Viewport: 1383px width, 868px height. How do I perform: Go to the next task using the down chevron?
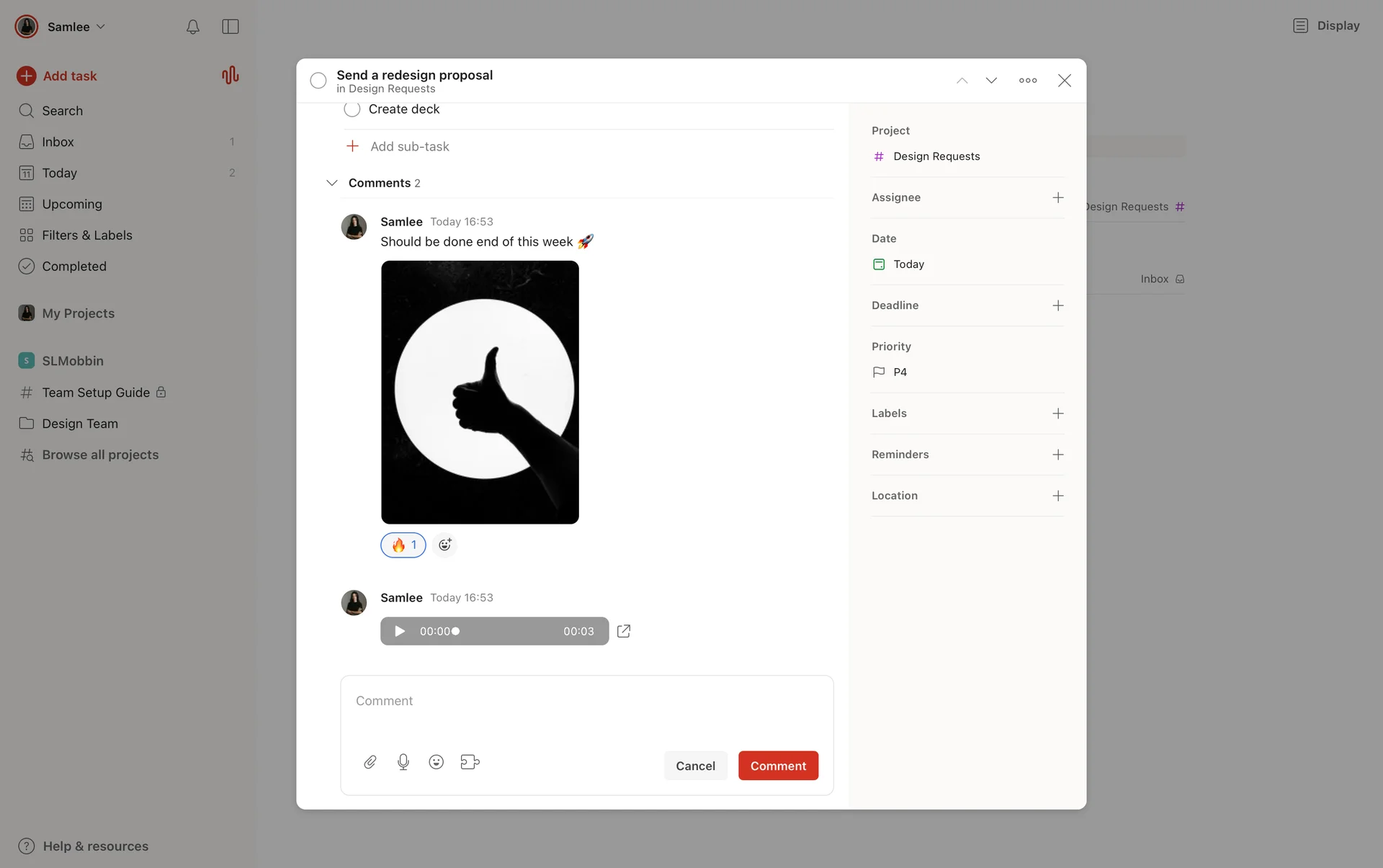(991, 80)
